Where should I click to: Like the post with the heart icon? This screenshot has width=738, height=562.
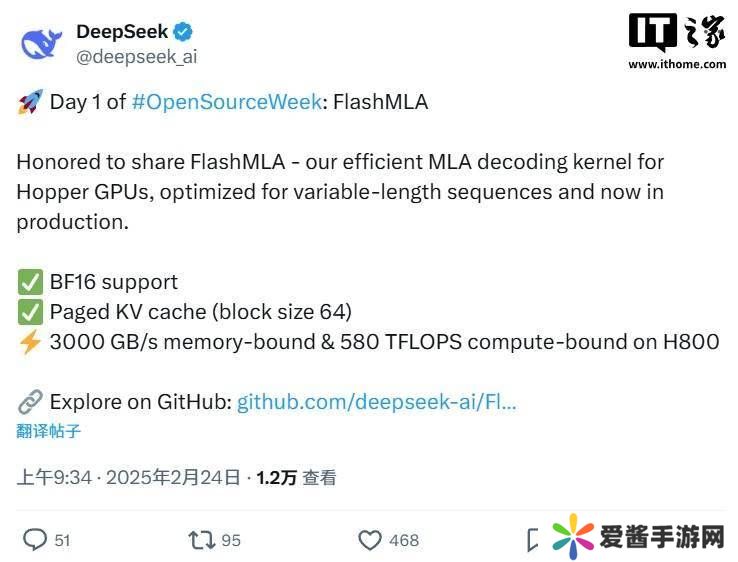pos(370,540)
